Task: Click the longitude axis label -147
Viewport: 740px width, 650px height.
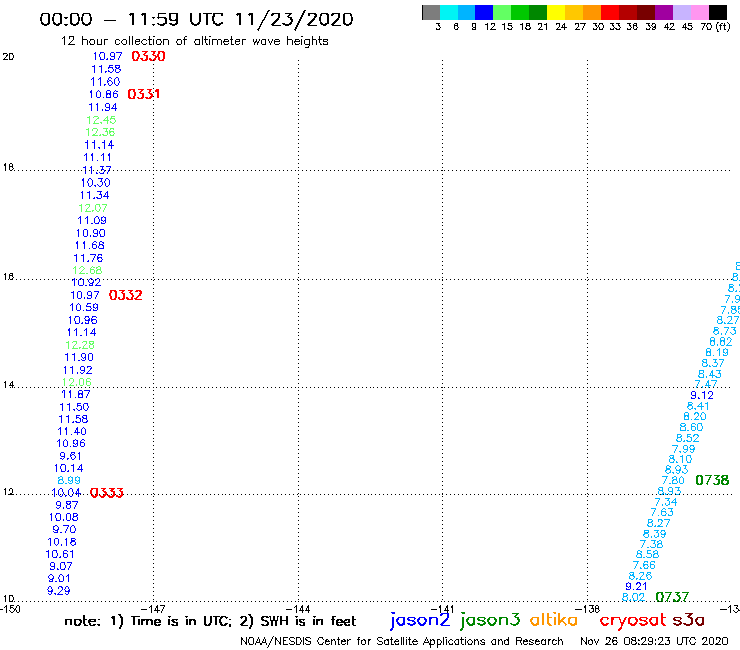Action: click(153, 609)
